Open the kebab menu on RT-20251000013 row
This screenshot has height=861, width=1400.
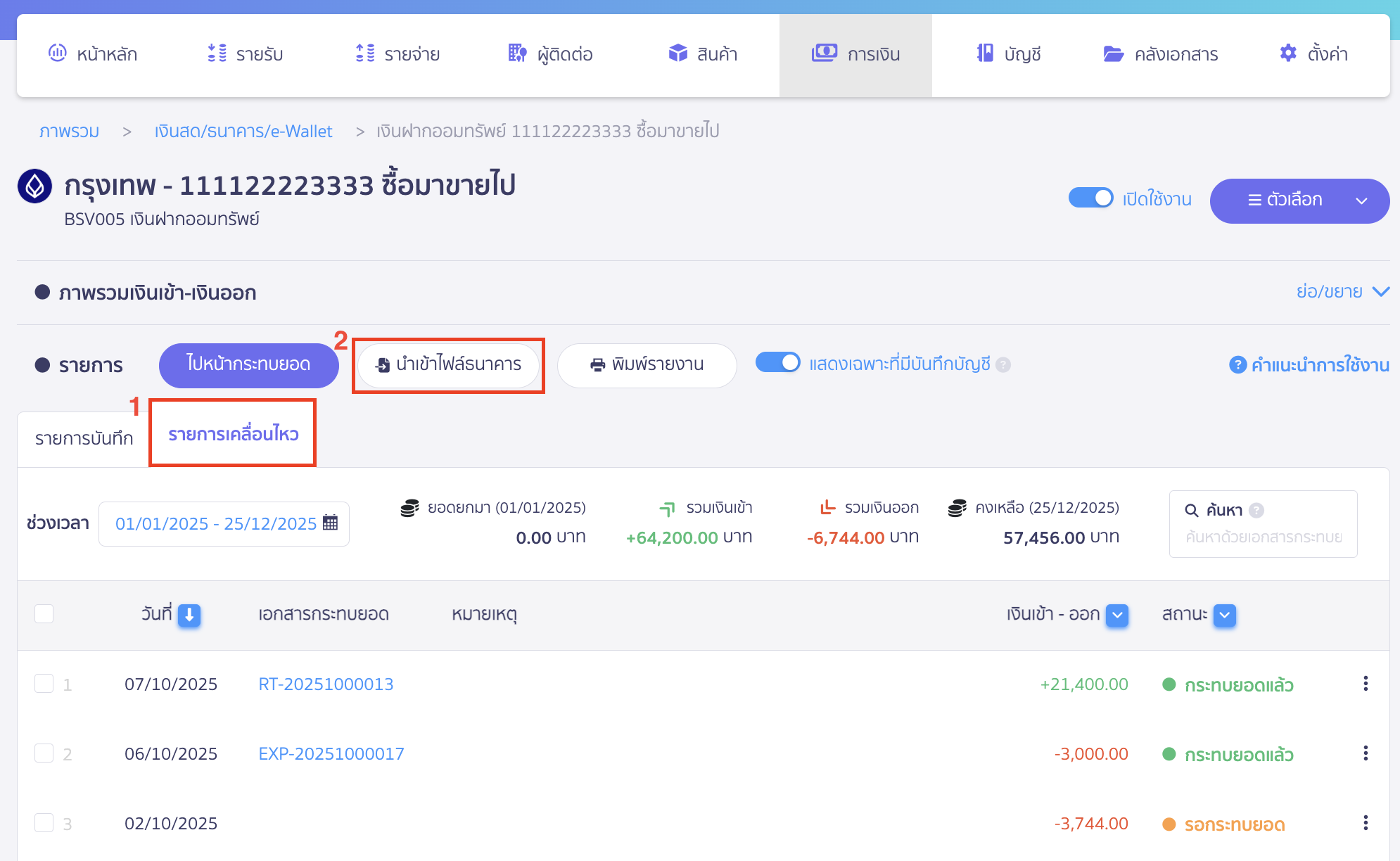coord(1365,684)
